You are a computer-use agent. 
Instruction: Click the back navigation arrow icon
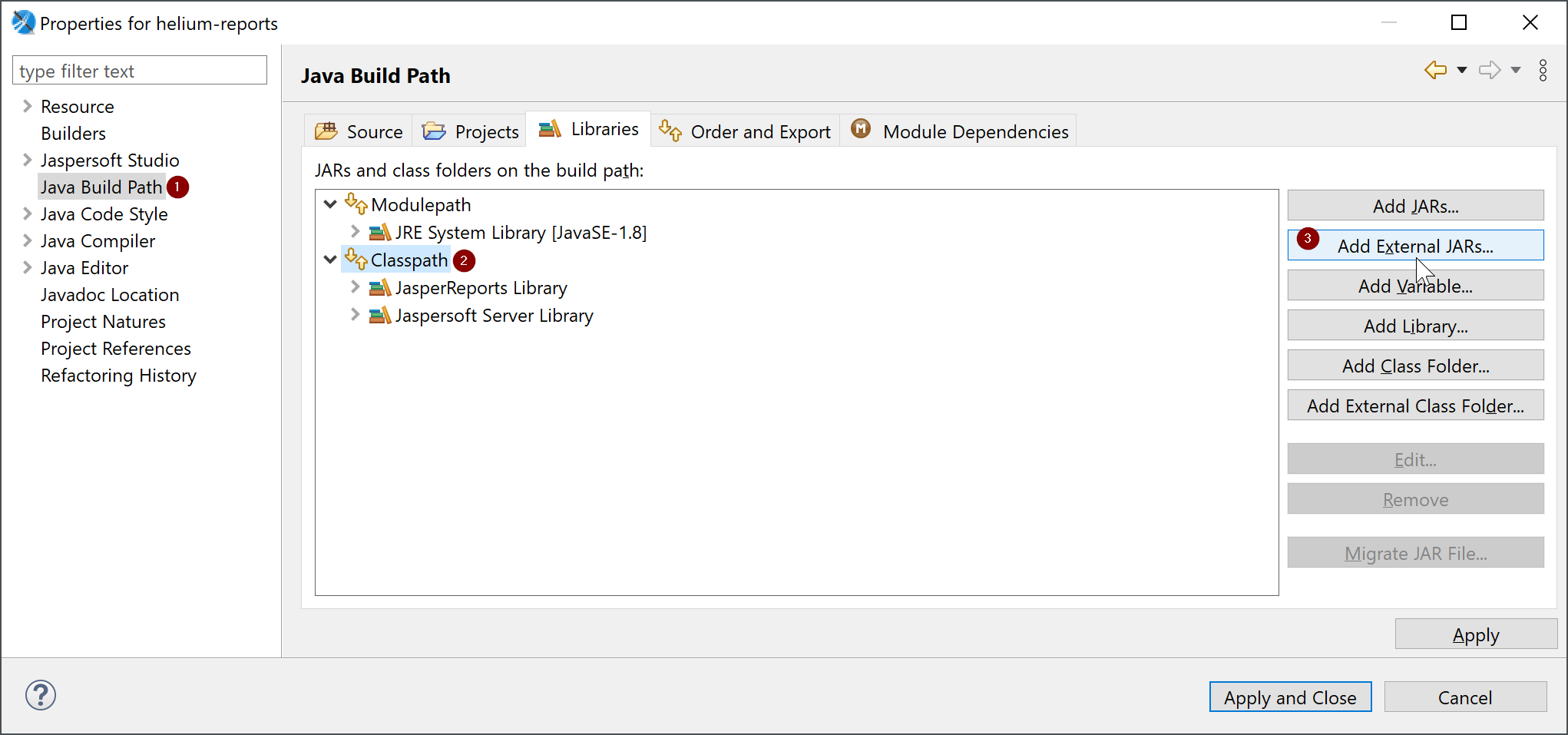(1434, 70)
